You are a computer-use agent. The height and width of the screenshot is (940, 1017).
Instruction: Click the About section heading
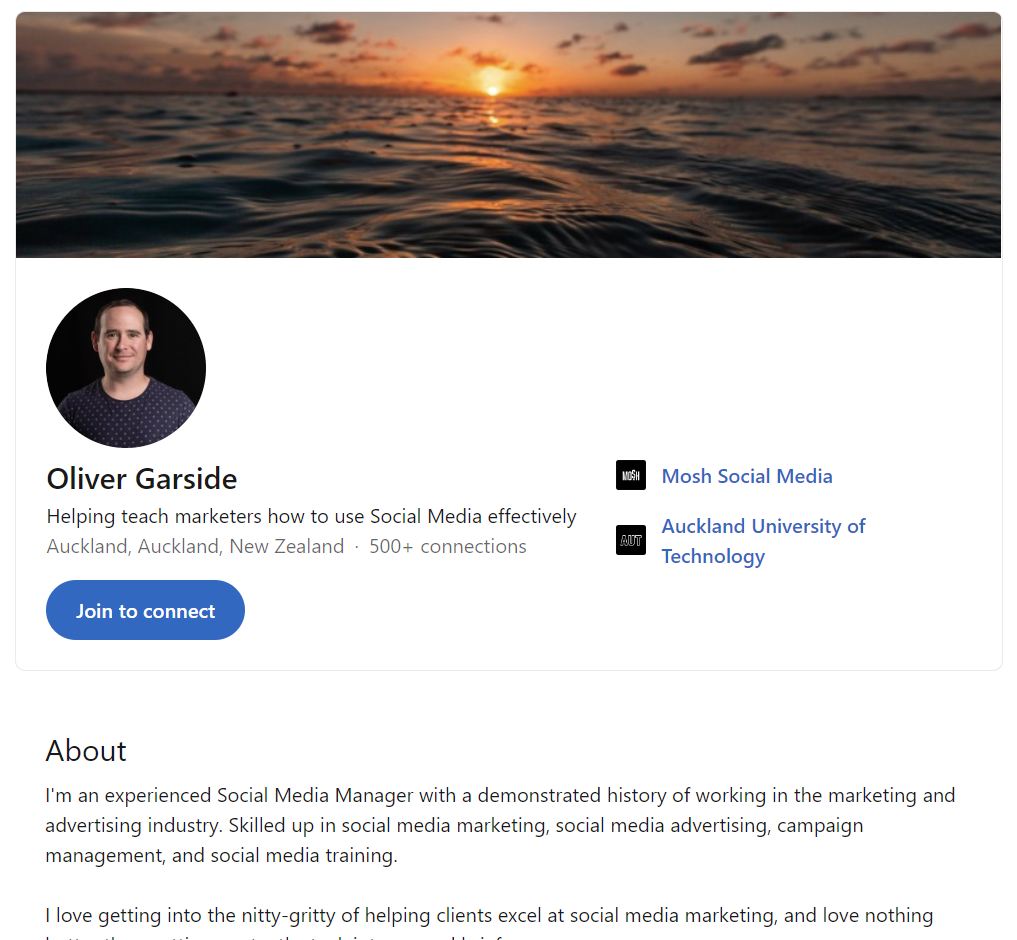86,751
